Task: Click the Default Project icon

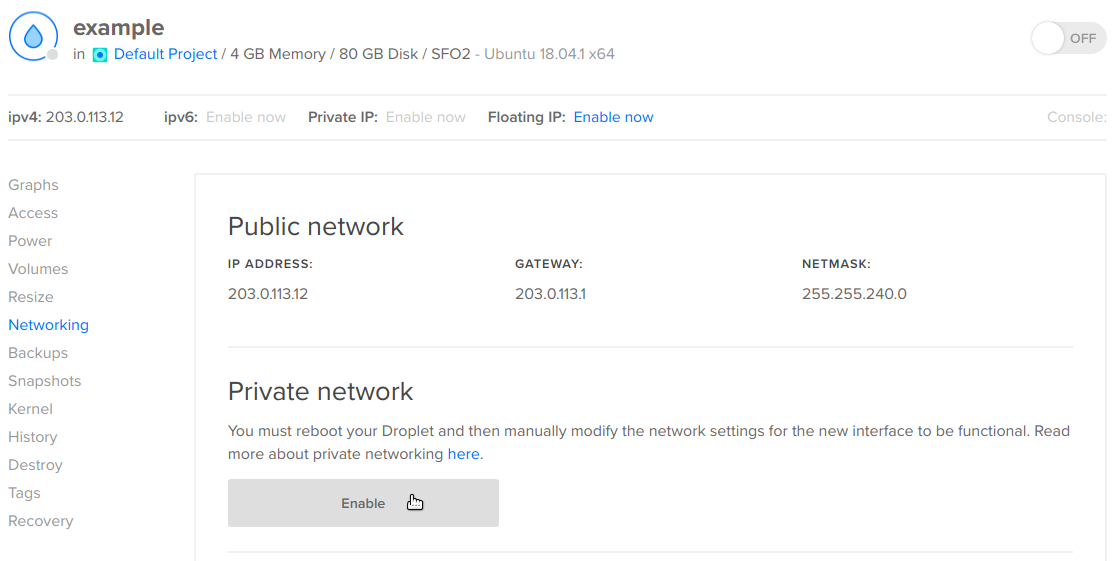Action: click(x=100, y=55)
